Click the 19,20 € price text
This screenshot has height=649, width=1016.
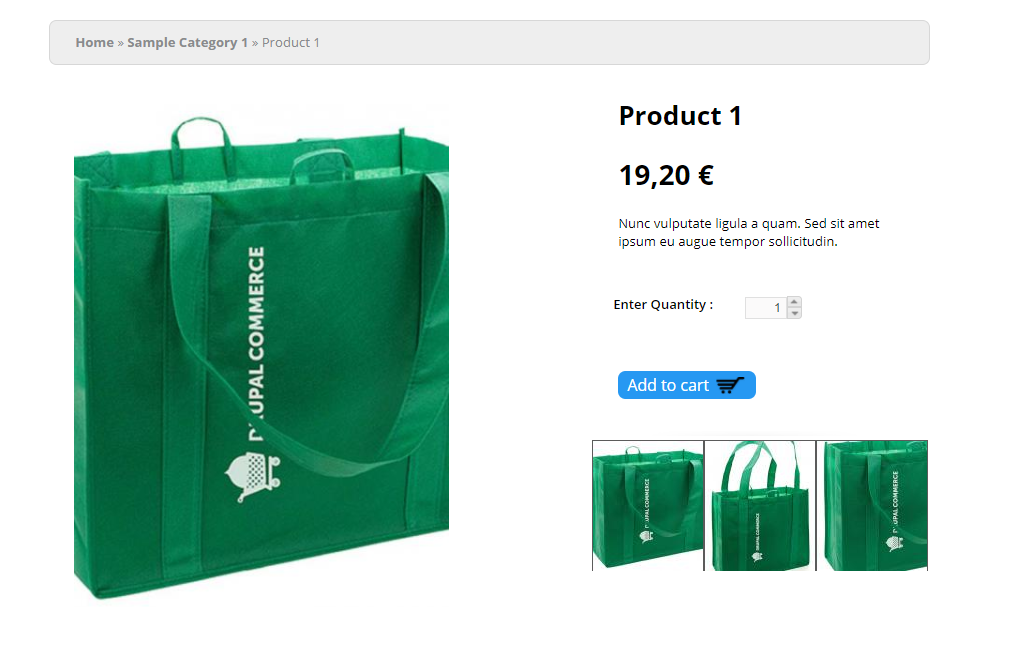coord(666,175)
